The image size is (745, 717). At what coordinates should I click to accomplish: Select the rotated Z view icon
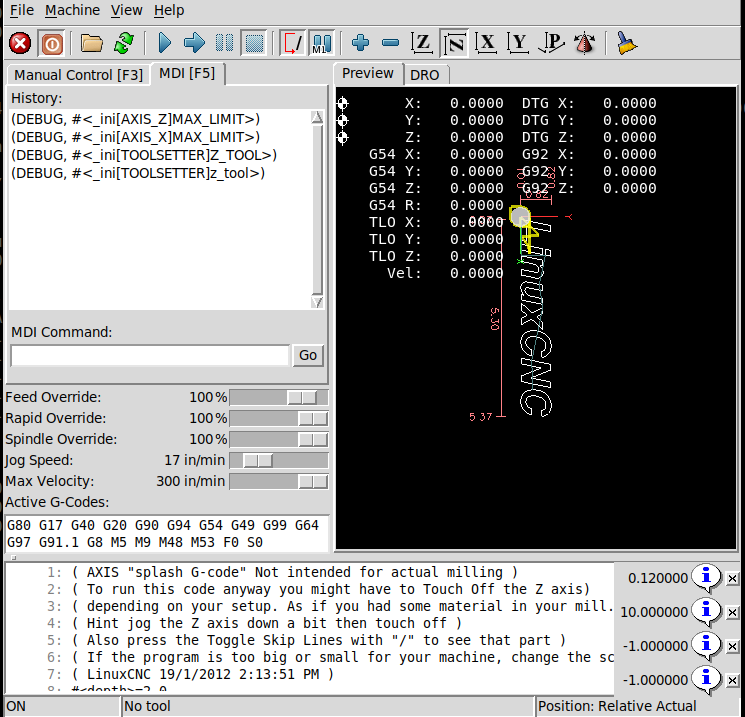pos(454,43)
